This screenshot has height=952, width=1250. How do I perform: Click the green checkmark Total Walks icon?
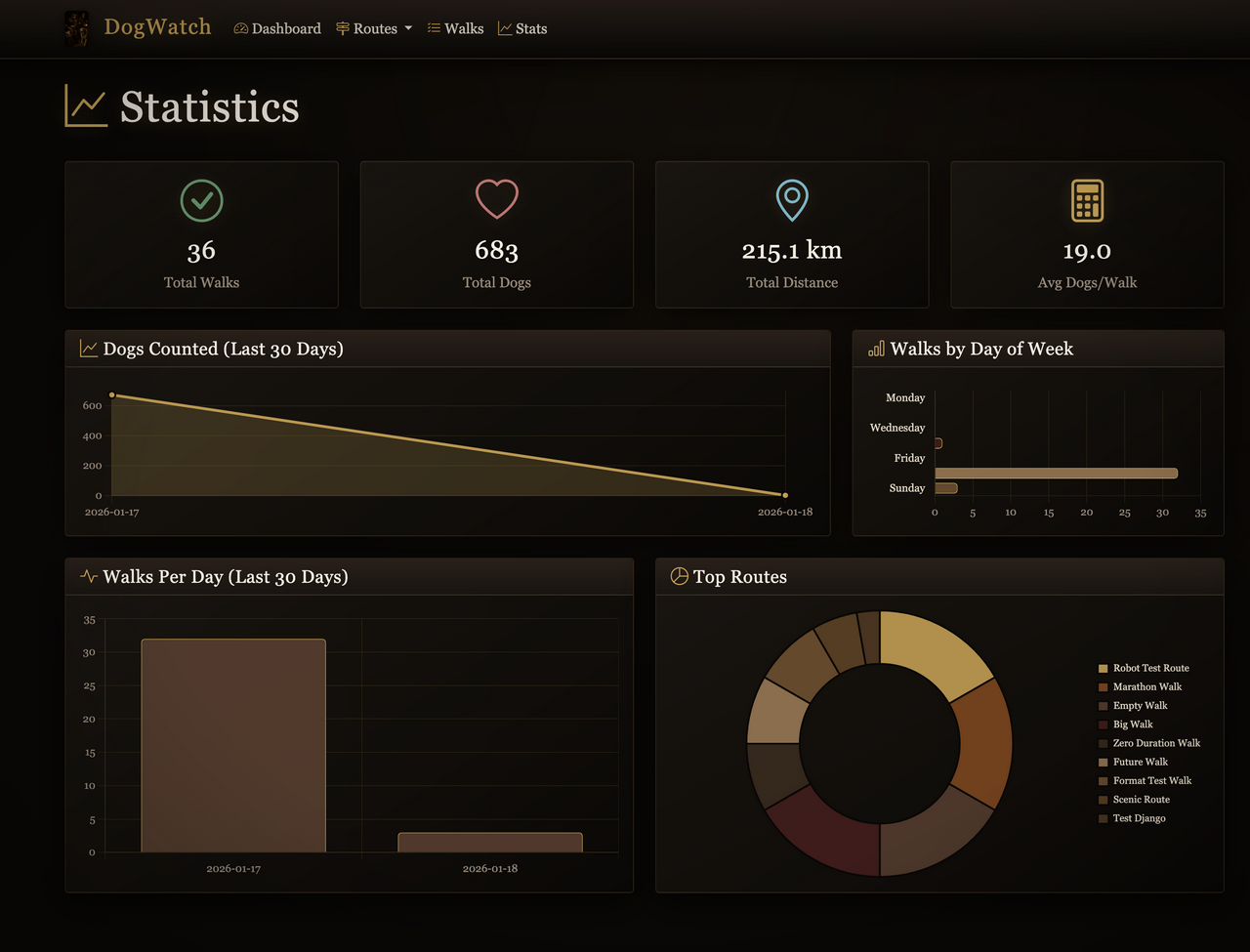pos(201,200)
